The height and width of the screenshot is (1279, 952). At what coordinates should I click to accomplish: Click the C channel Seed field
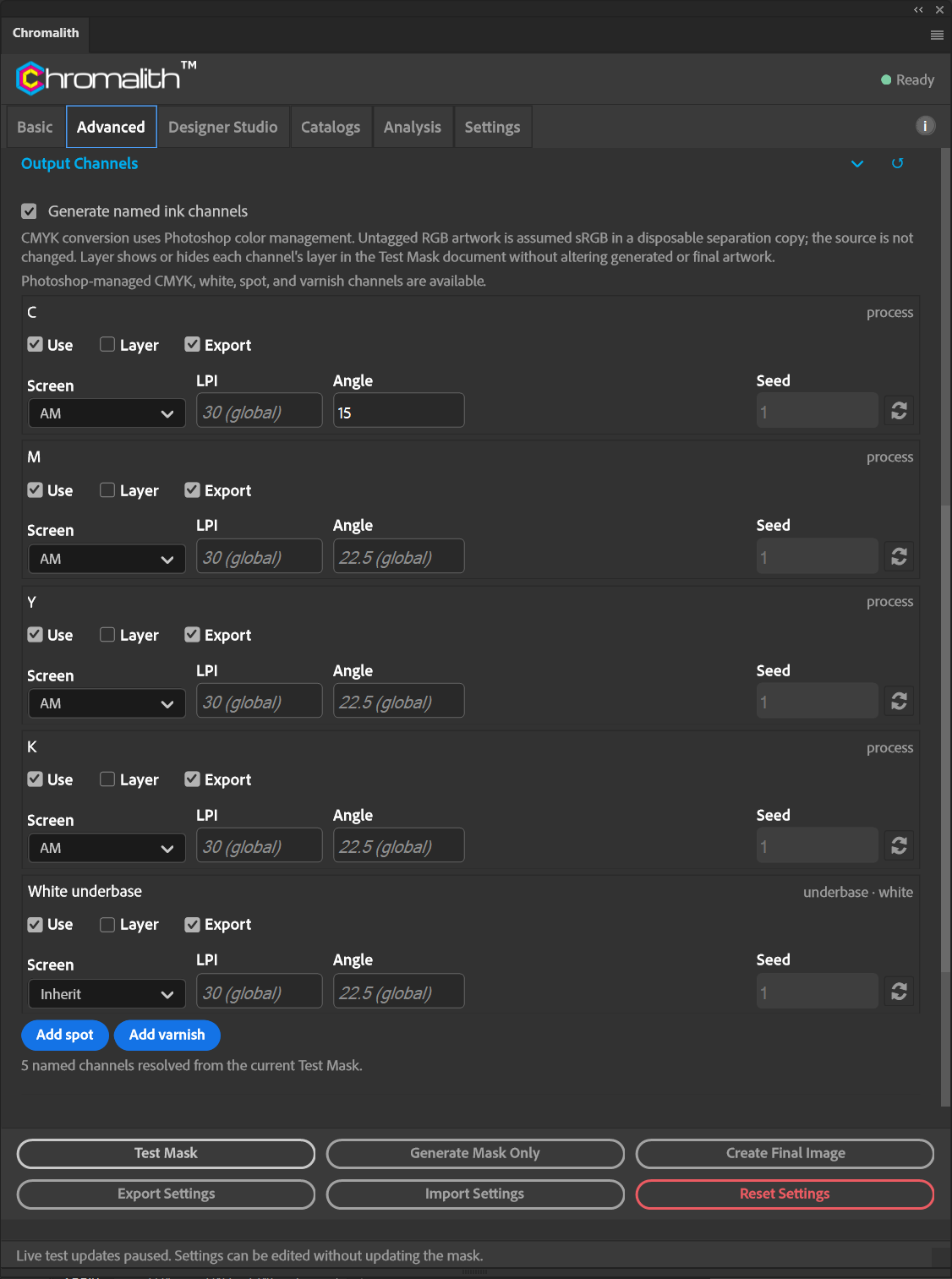818,411
